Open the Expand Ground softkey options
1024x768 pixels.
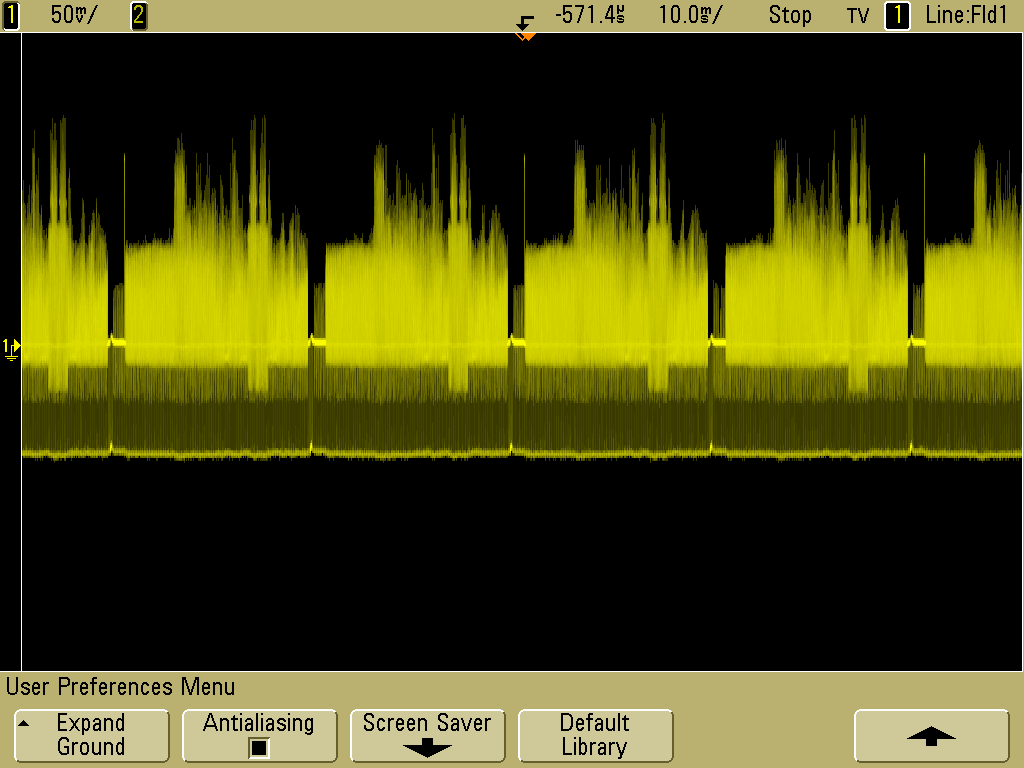click(x=91, y=735)
